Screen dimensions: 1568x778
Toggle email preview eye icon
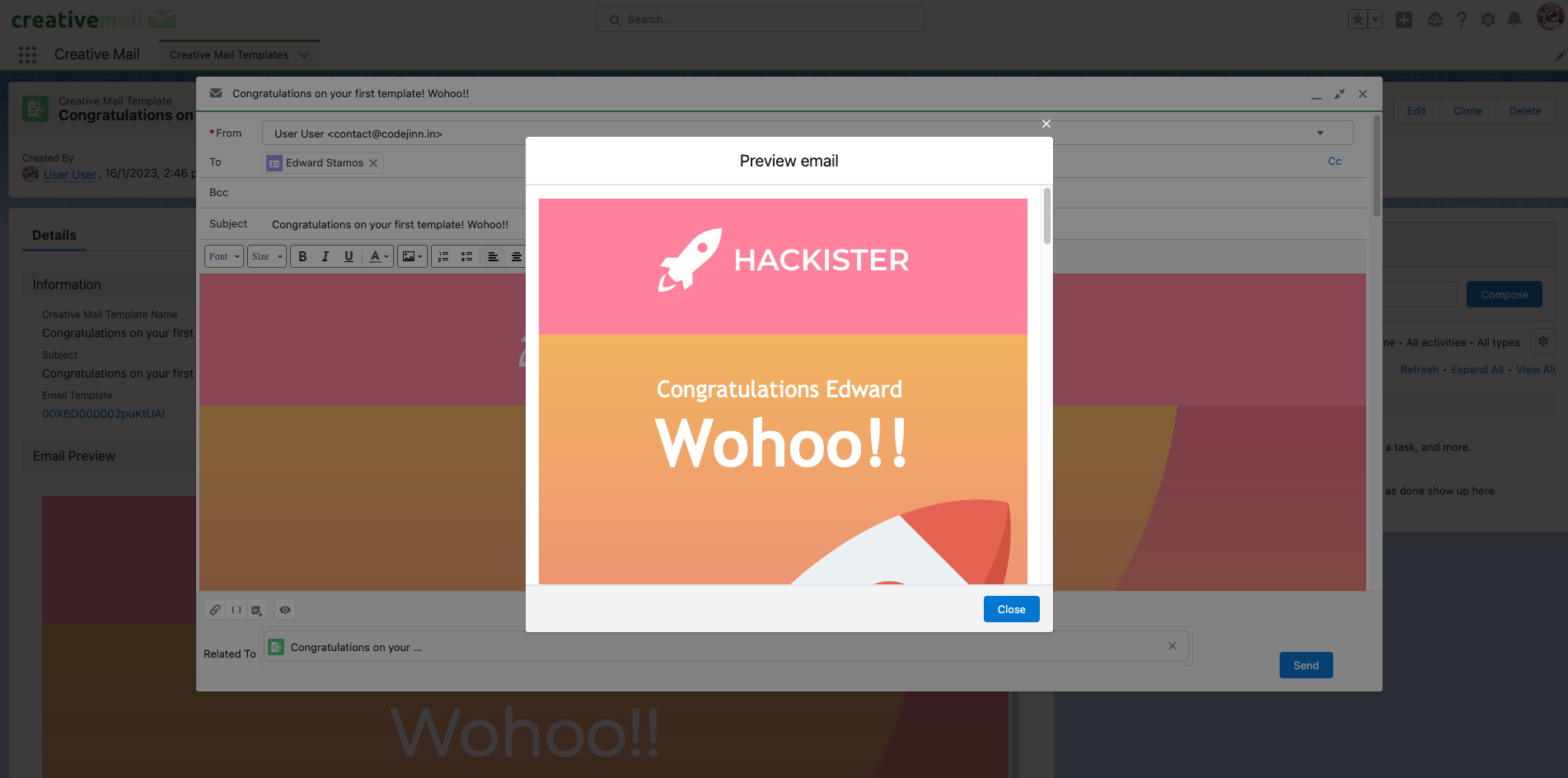click(x=285, y=610)
